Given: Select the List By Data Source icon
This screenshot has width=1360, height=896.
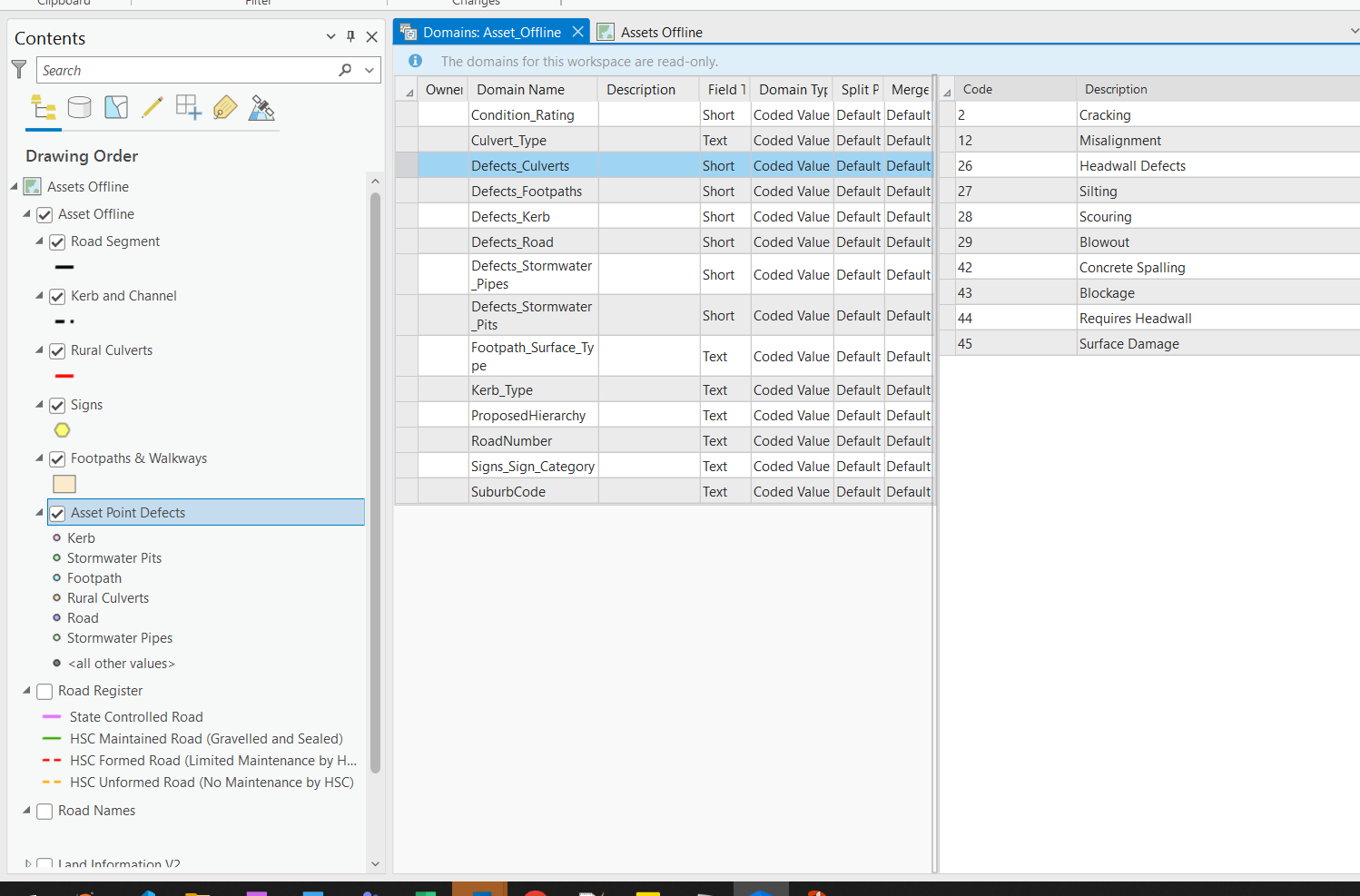Looking at the screenshot, I should point(80,107).
